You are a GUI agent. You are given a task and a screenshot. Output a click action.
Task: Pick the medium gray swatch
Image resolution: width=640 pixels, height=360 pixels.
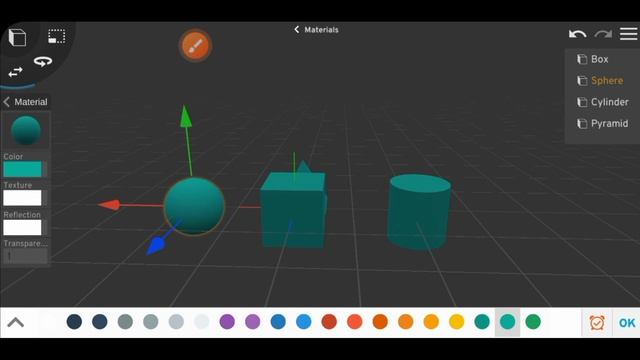tap(151, 322)
